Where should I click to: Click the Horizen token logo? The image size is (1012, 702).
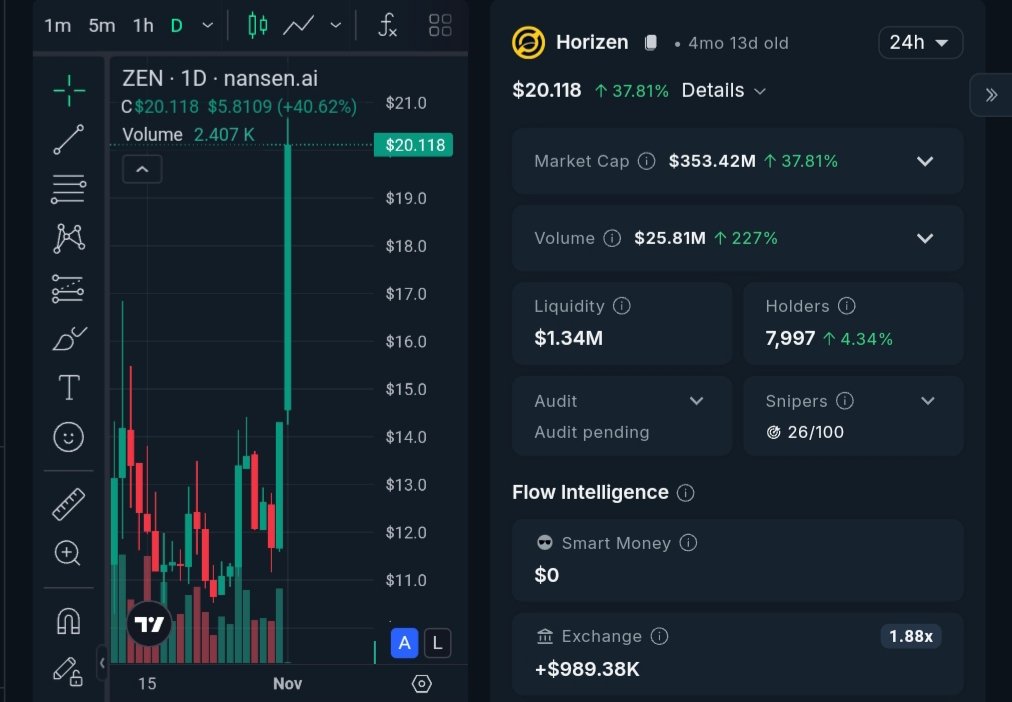tap(529, 43)
